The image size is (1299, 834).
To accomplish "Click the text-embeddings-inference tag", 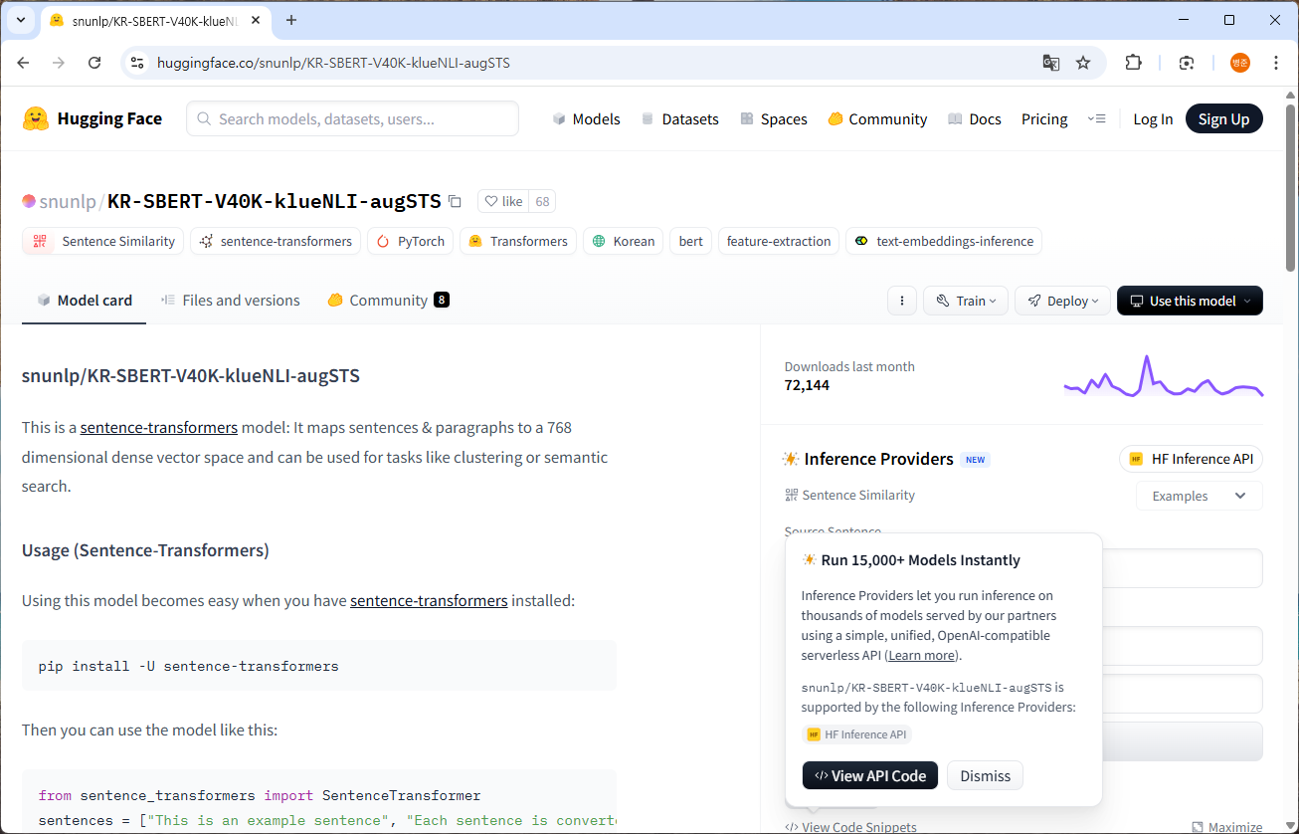I will pyautogui.click(x=944, y=241).
